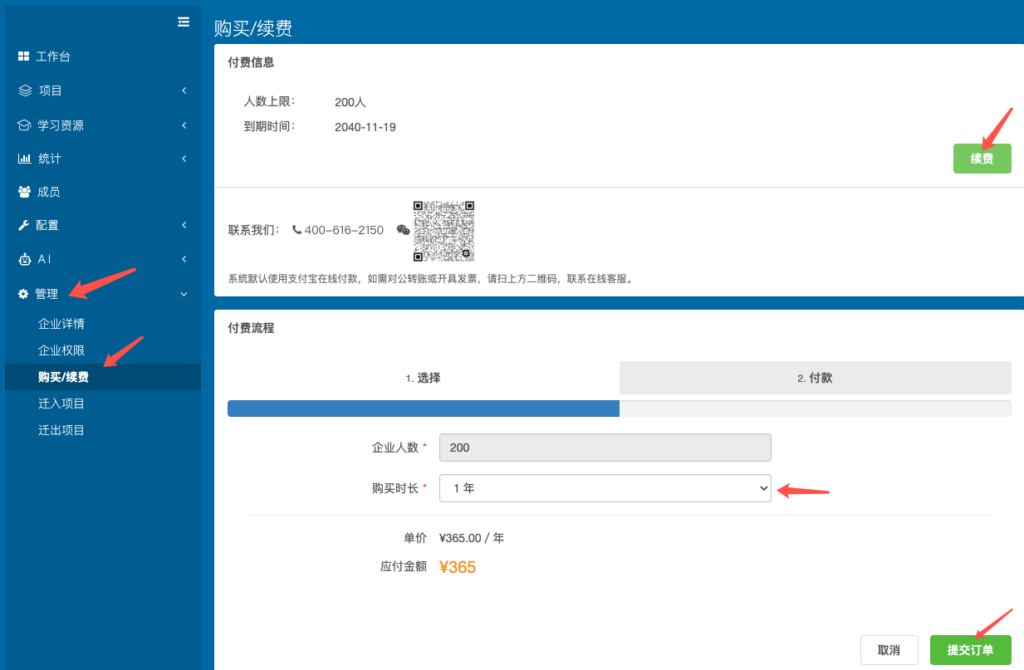Switch to the 2. 付款 payment tab

point(815,377)
